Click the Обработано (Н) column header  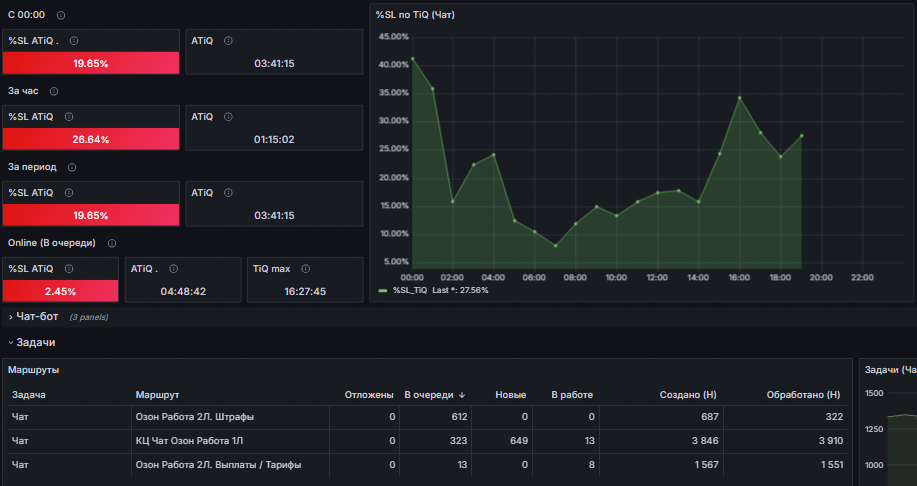(803, 395)
